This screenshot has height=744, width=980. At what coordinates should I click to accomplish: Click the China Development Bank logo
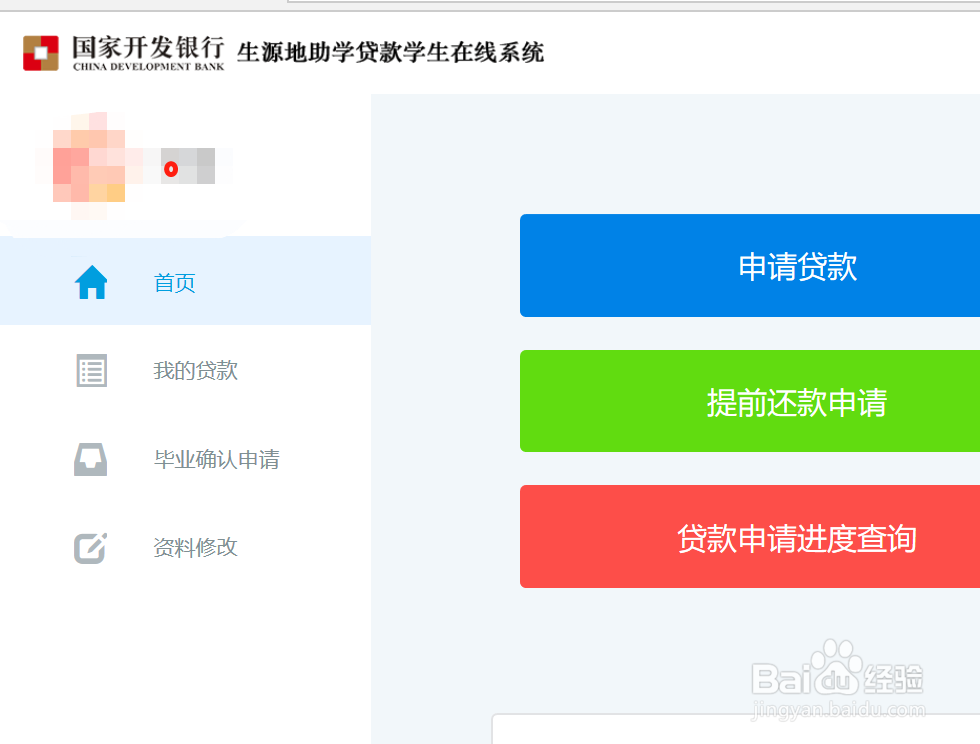(42, 51)
